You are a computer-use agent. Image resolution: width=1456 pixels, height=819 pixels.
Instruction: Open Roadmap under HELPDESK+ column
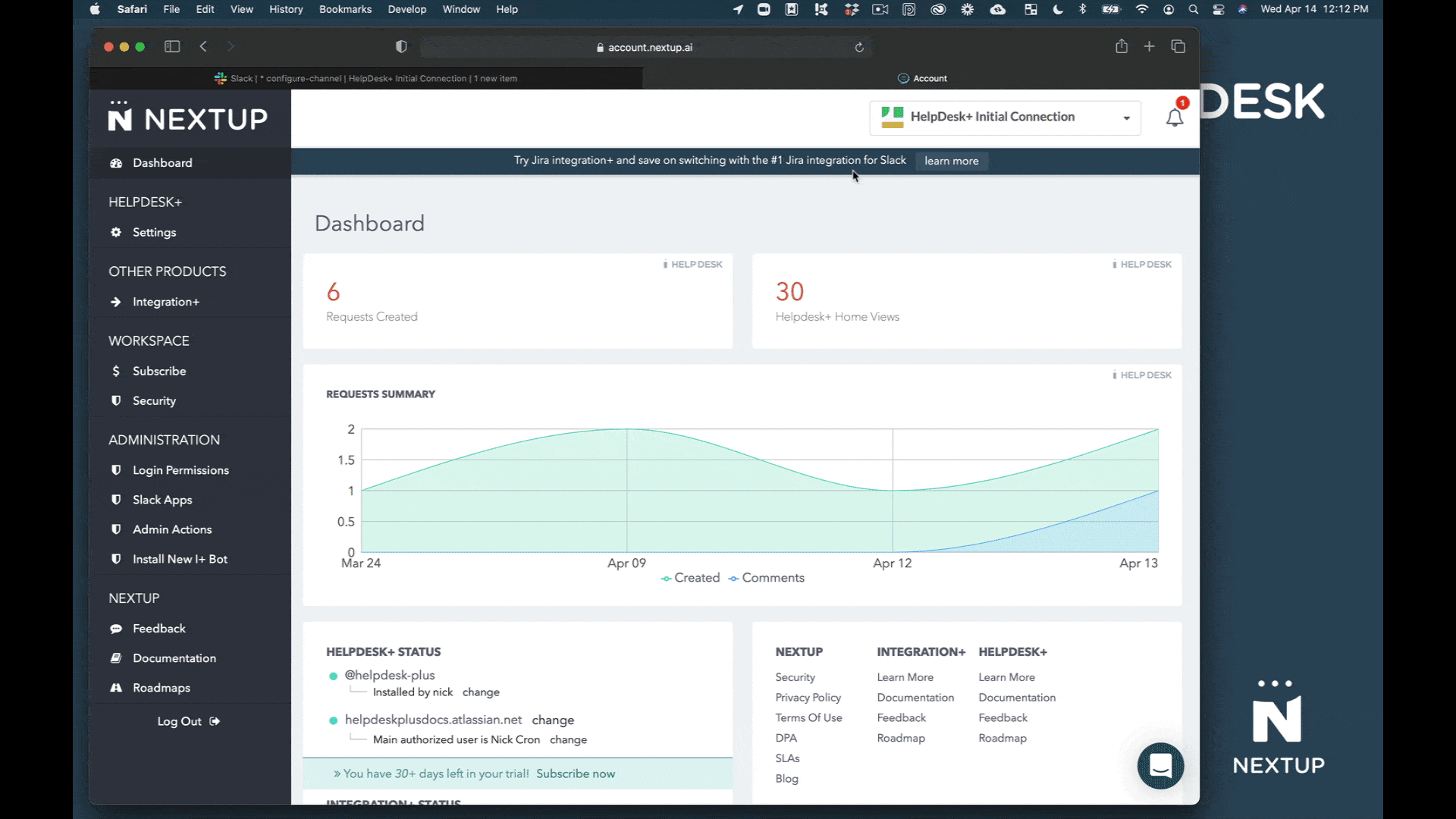click(x=1002, y=738)
